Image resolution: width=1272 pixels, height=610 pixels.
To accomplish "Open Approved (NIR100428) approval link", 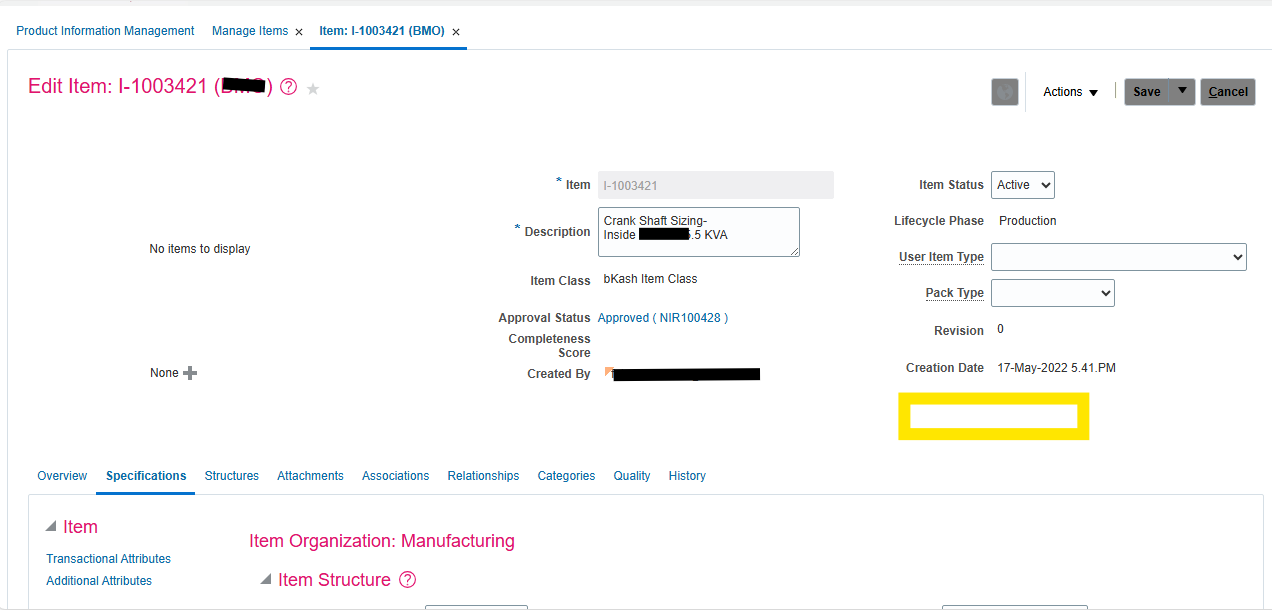I will 663,318.
